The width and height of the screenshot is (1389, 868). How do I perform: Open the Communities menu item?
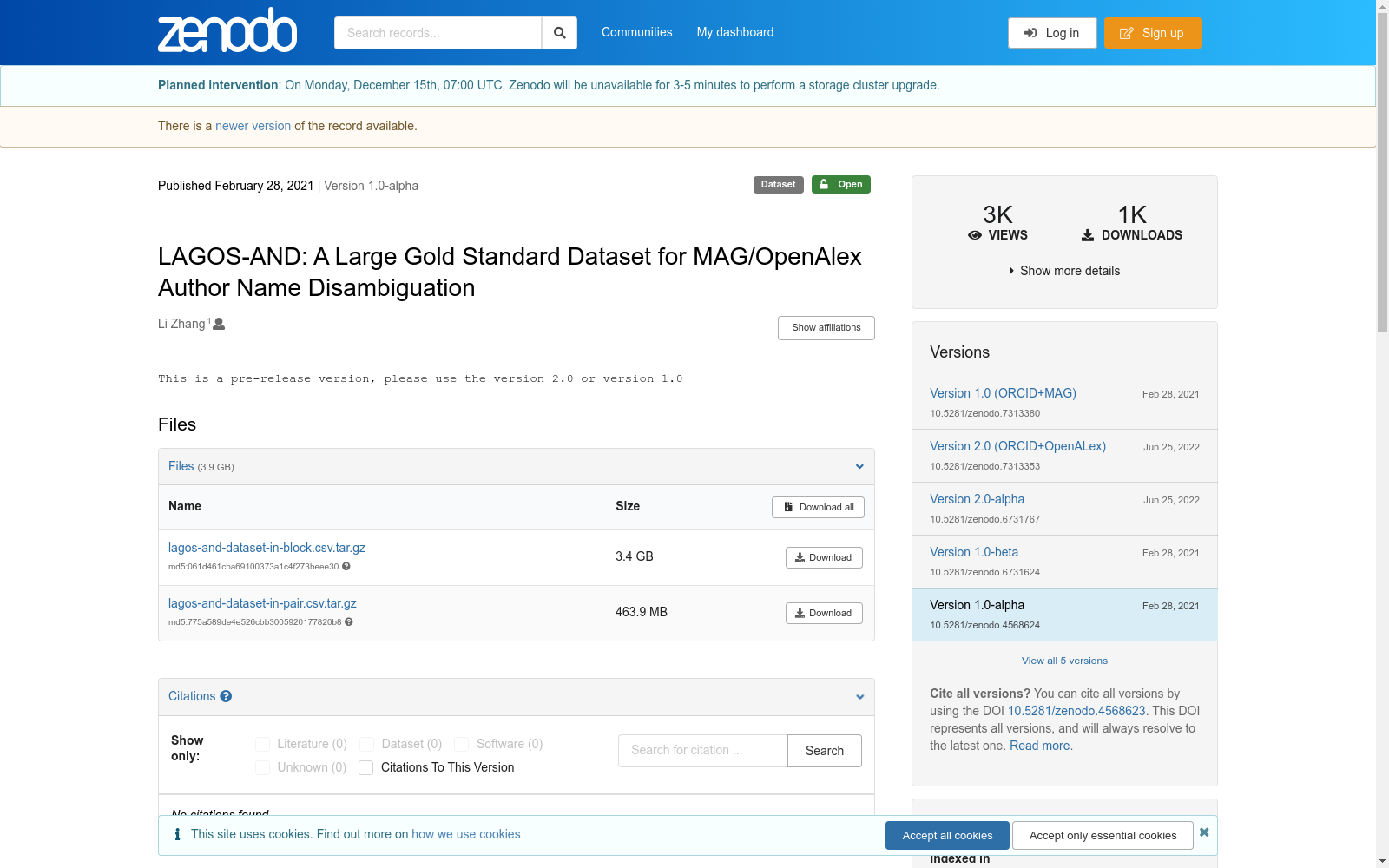coord(637,32)
